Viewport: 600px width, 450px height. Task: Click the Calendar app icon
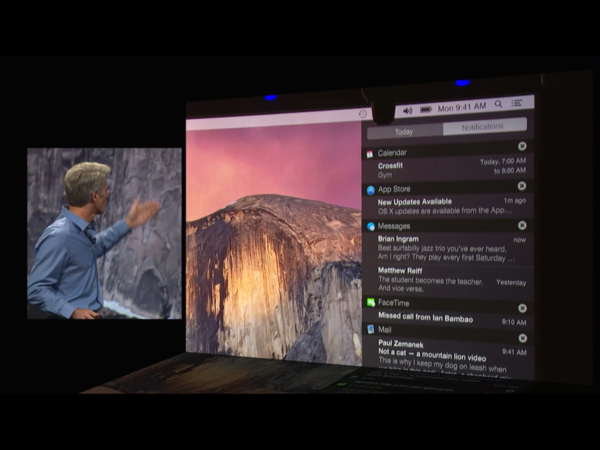[x=370, y=154]
